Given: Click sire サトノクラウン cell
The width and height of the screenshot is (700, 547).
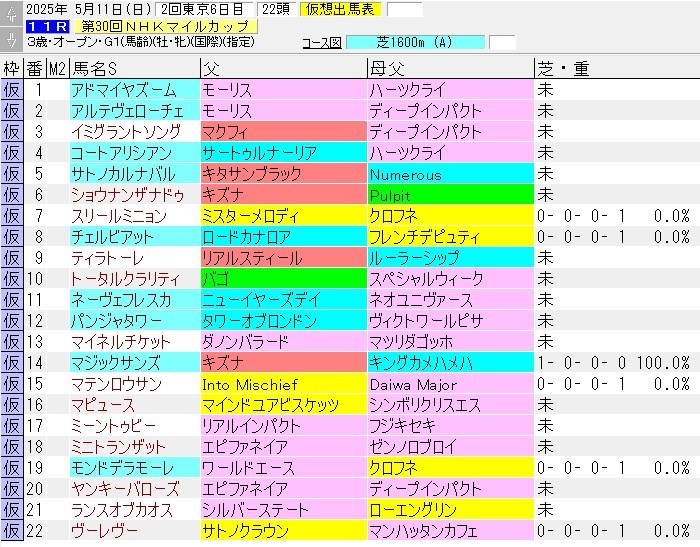Looking at the screenshot, I should click(283, 531).
